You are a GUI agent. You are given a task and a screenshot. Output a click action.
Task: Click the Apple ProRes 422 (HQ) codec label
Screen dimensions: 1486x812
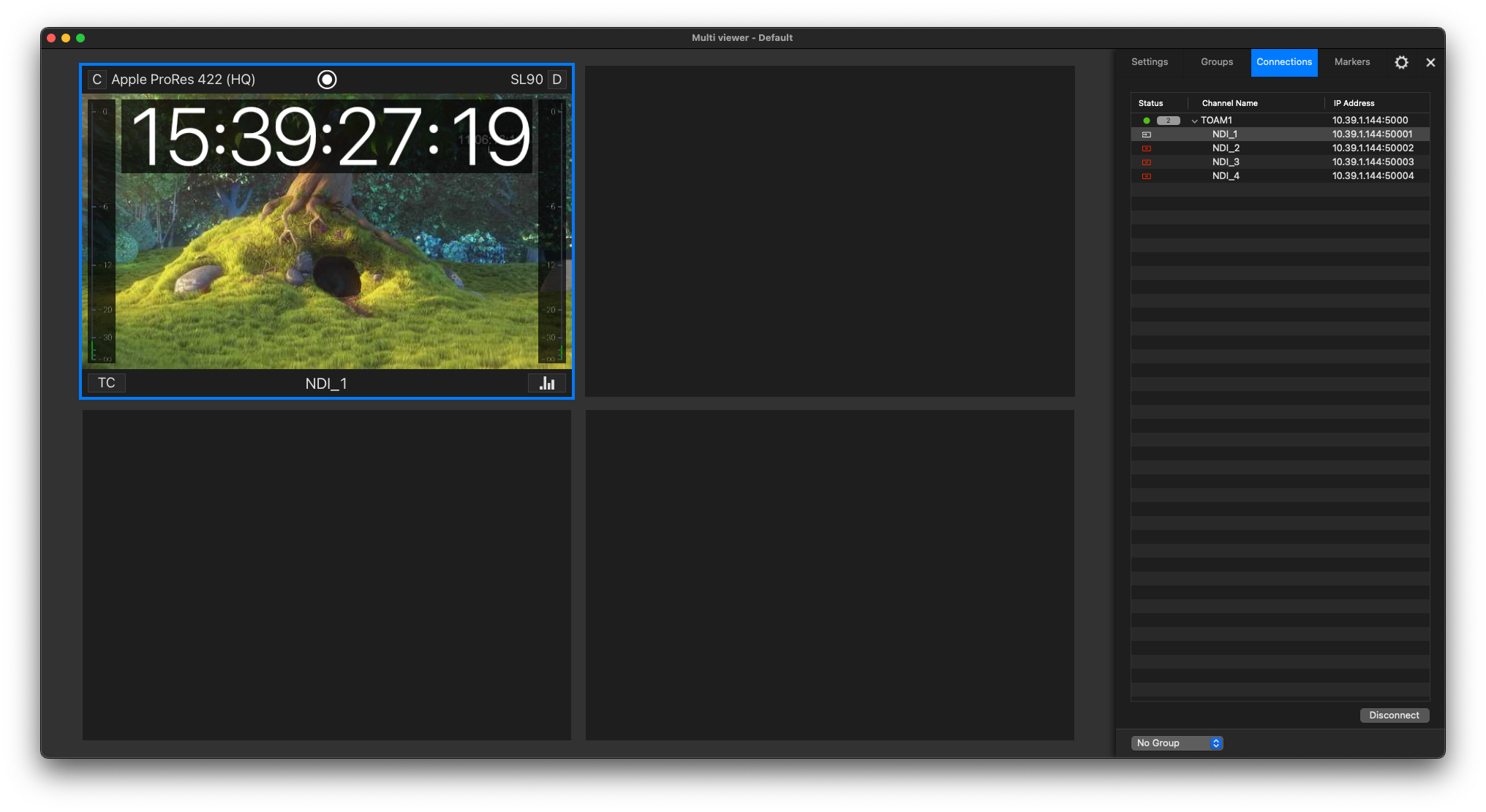coord(183,80)
